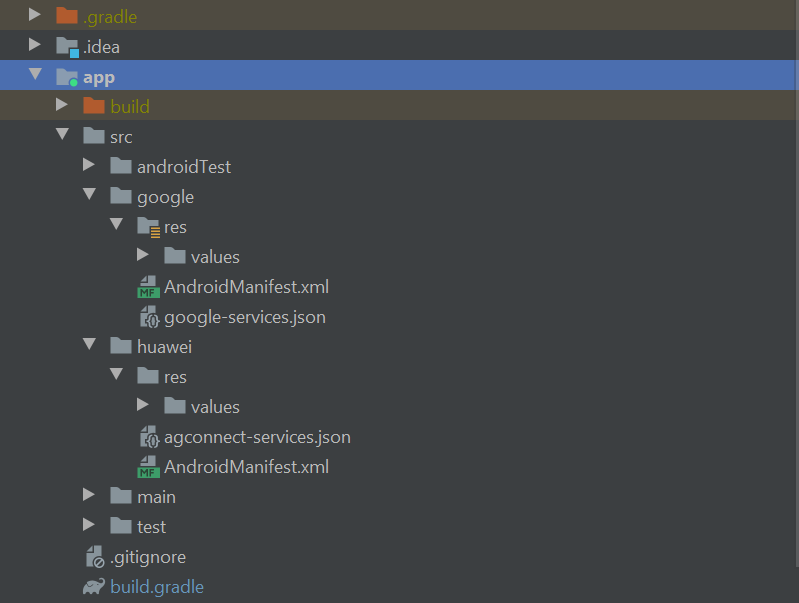This screenshot has width=799, height=603.
Task: Expand the values arrow under huawei res
Action: 143,405
